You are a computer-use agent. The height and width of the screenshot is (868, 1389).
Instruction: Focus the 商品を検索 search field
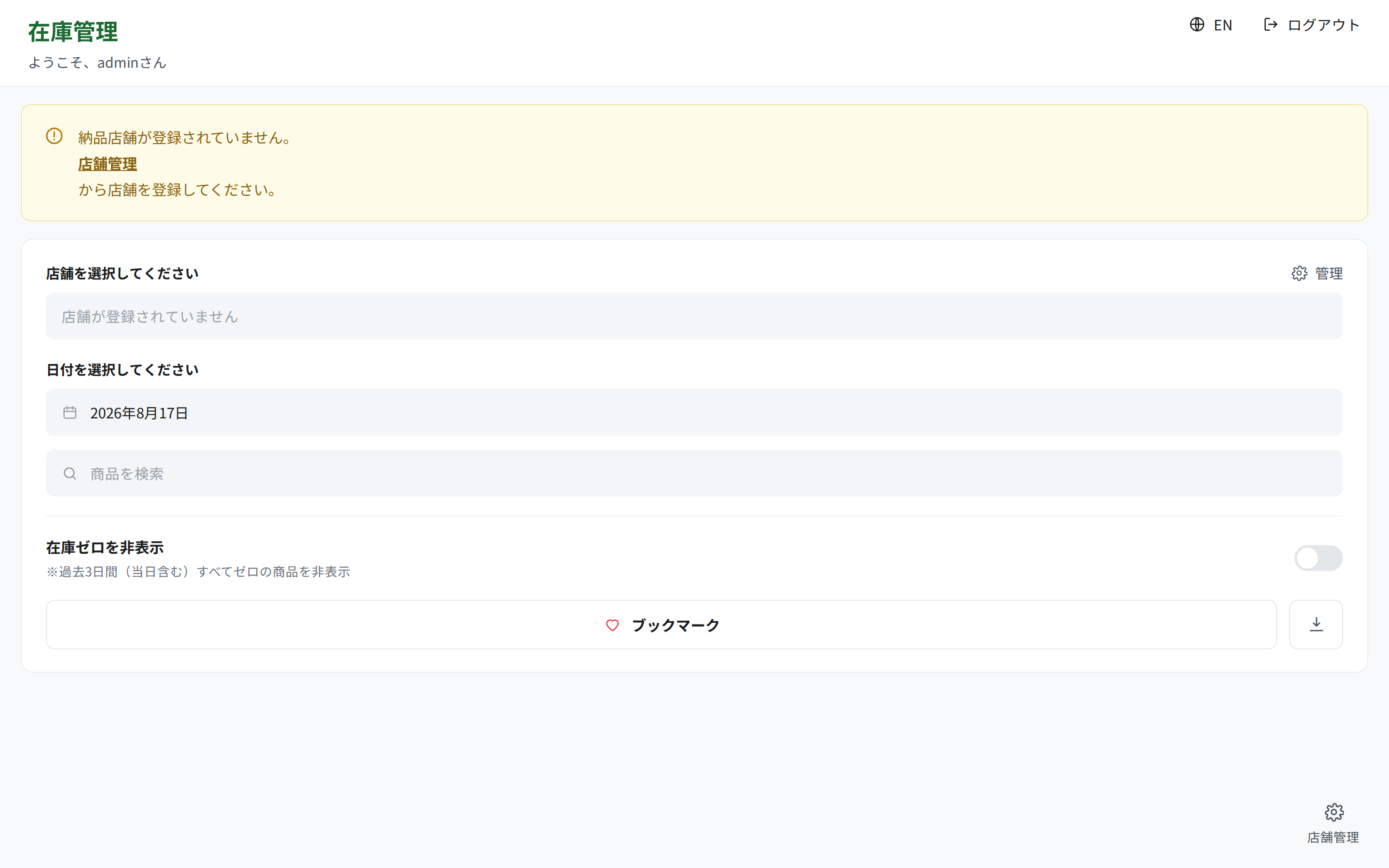pyautogui.click(x=694, y=473)
